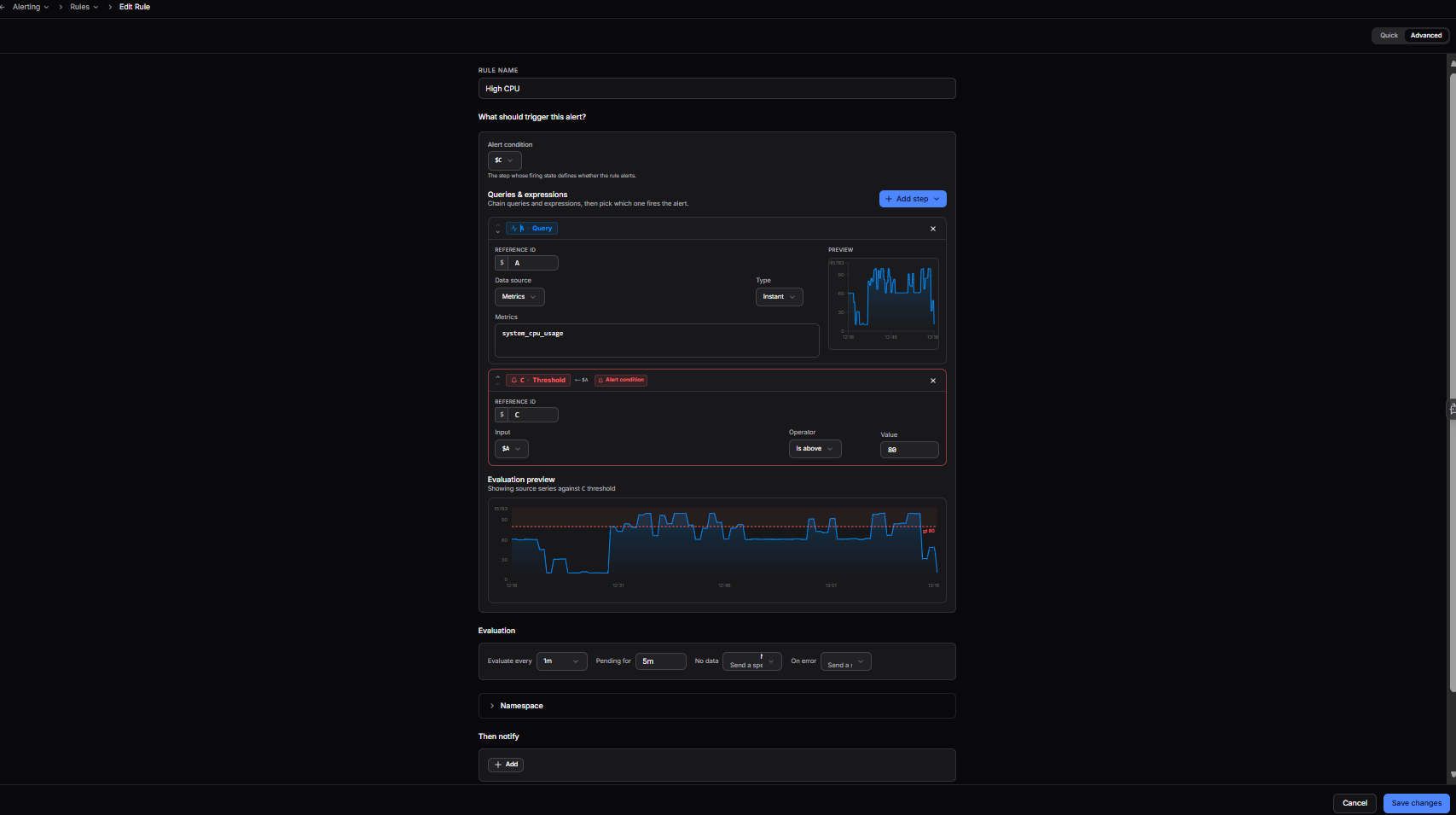Screen dimensions: 1456x815
Task: Switch to Advanced editing mode
Action: pyautogui.click(x=1426, y=35)
